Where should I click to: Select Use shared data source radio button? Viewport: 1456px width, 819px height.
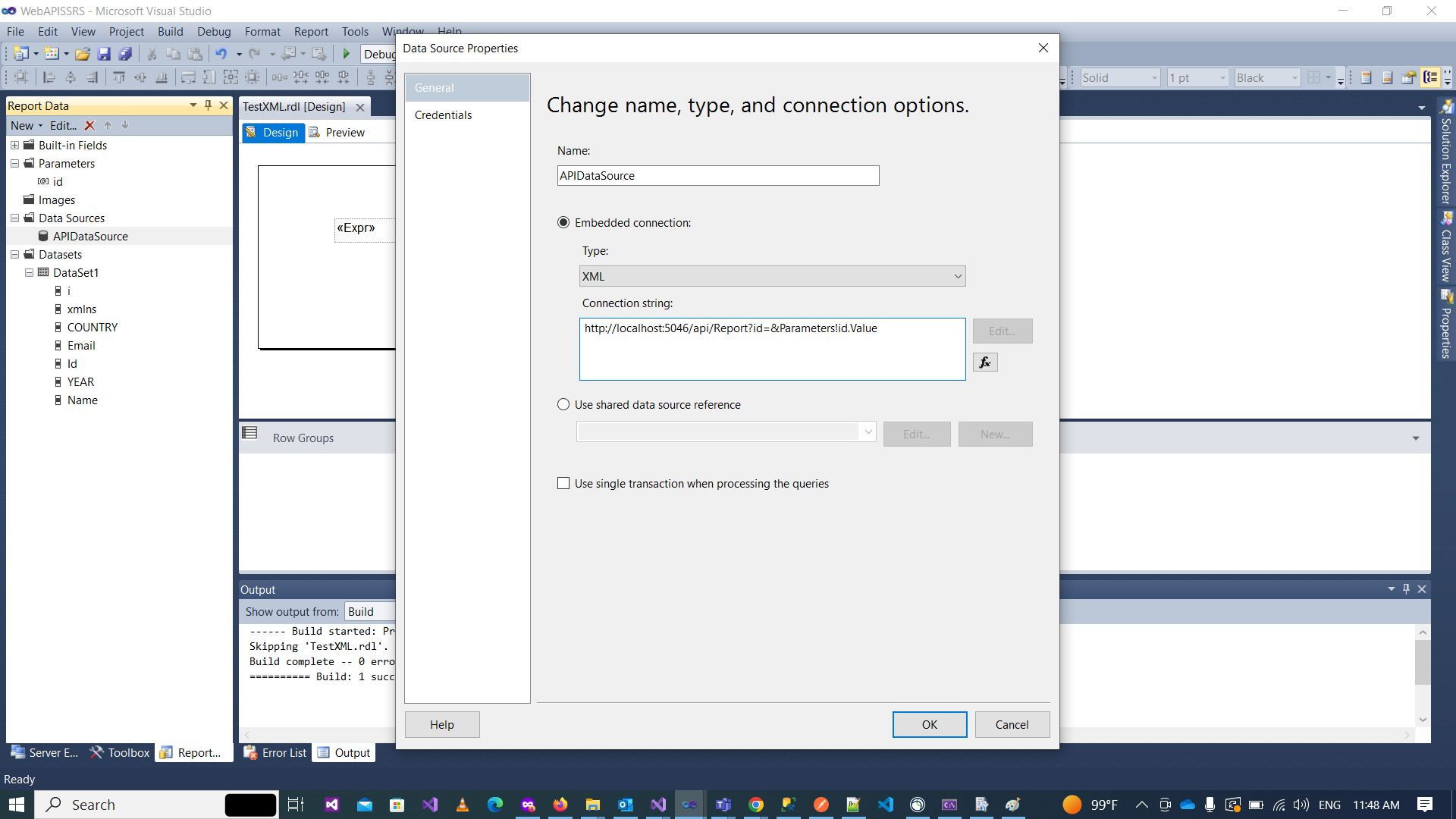tap(564, 404)
